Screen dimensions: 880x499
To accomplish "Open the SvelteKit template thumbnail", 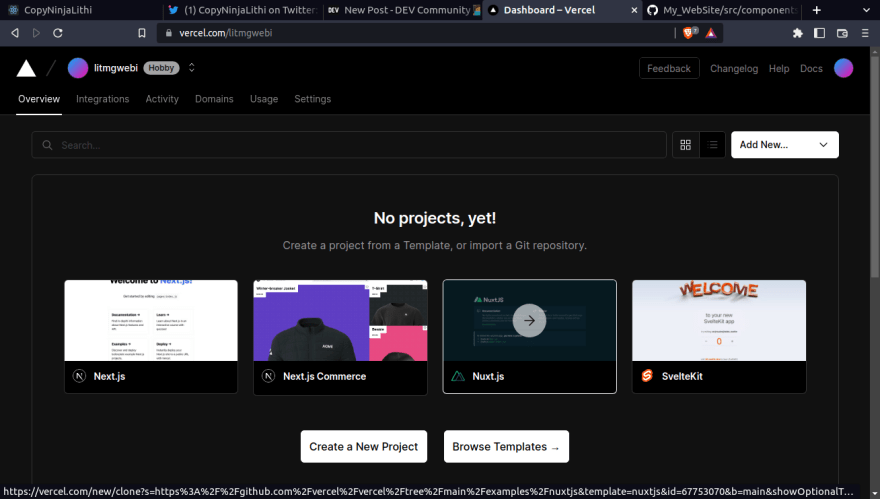I will pos(719,321).
